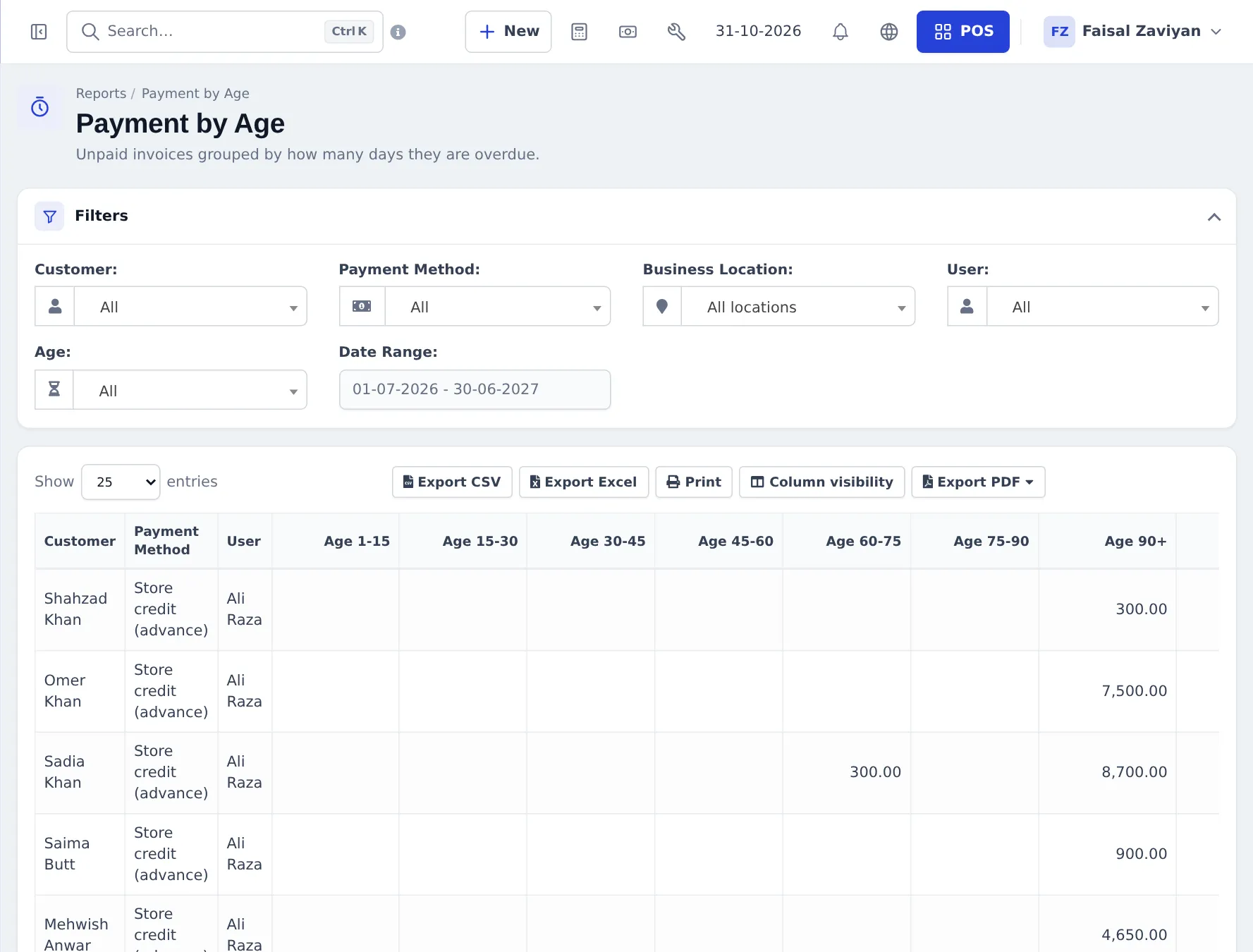Image resolution: width=1253 pixels, height=952 pixels.
Task: Open the cash register icon
Action: click(628, 32)
